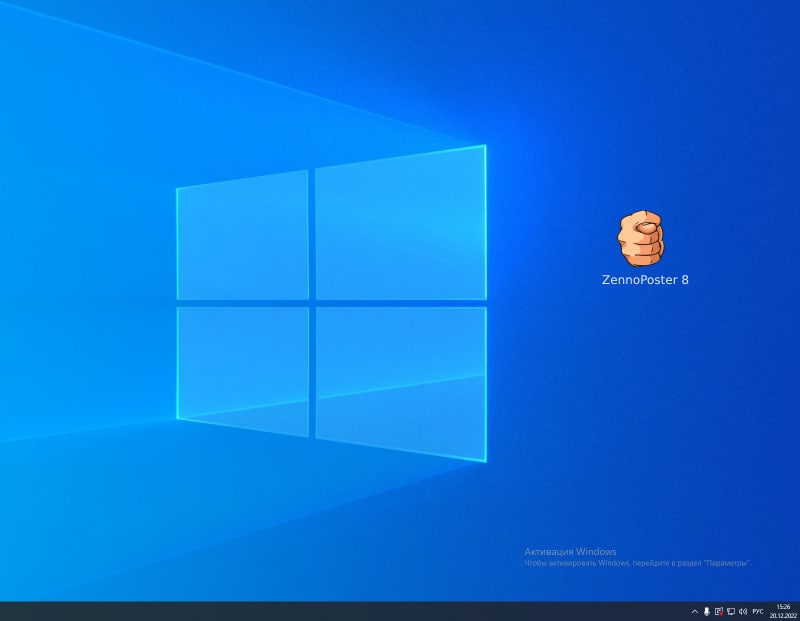Open the clock showing 15:26
Viewport: 800px width, 621px height.
782,606
